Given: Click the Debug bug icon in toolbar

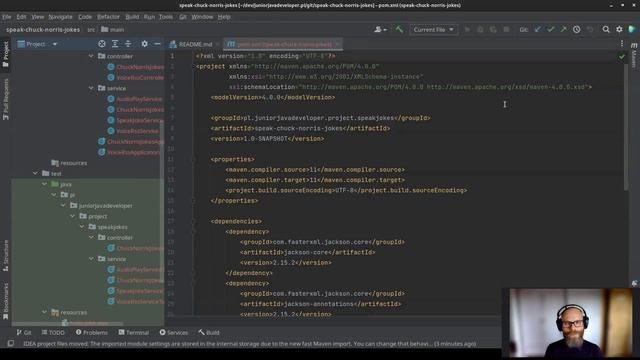Looking at the screenshot, I should click(480, 29).
